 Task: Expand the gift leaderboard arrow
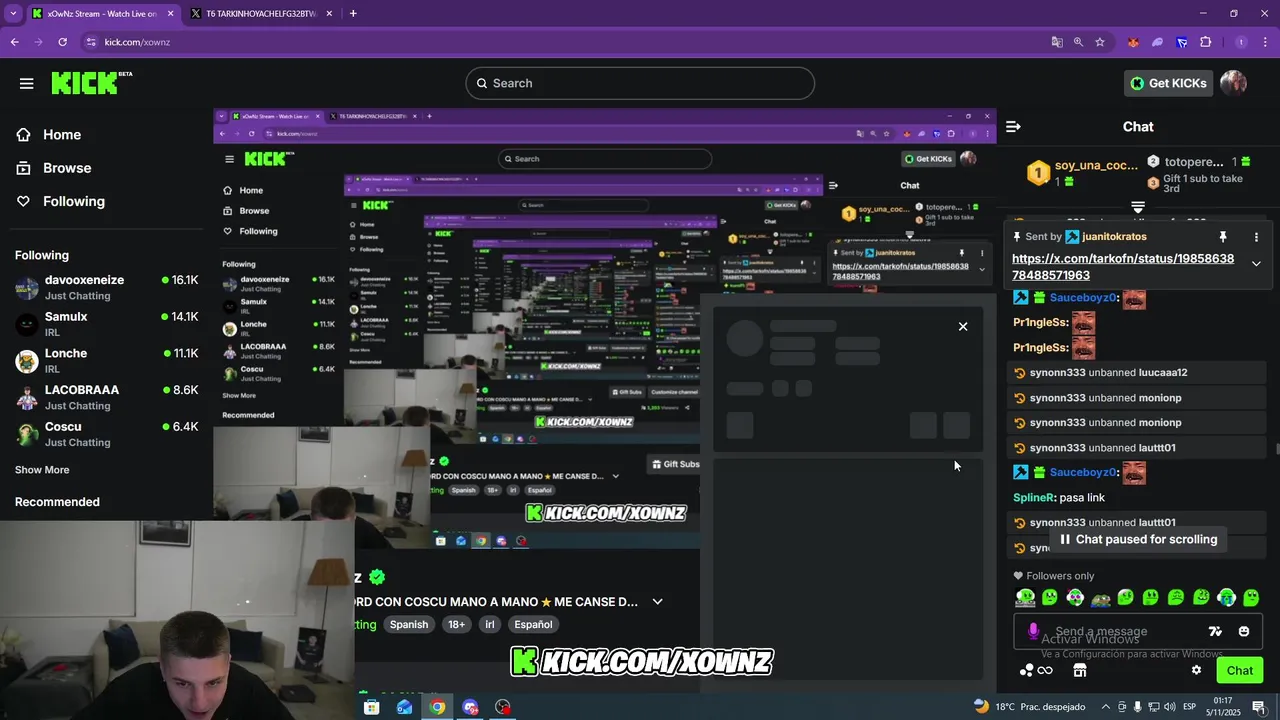1138,207
